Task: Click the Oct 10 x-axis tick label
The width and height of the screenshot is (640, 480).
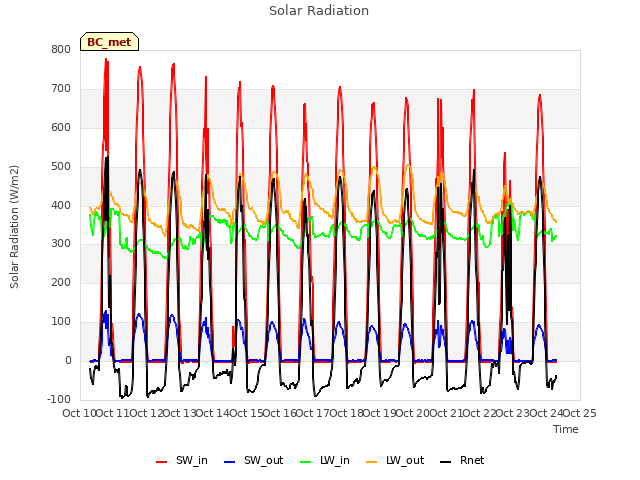Action: coord(79,413)
